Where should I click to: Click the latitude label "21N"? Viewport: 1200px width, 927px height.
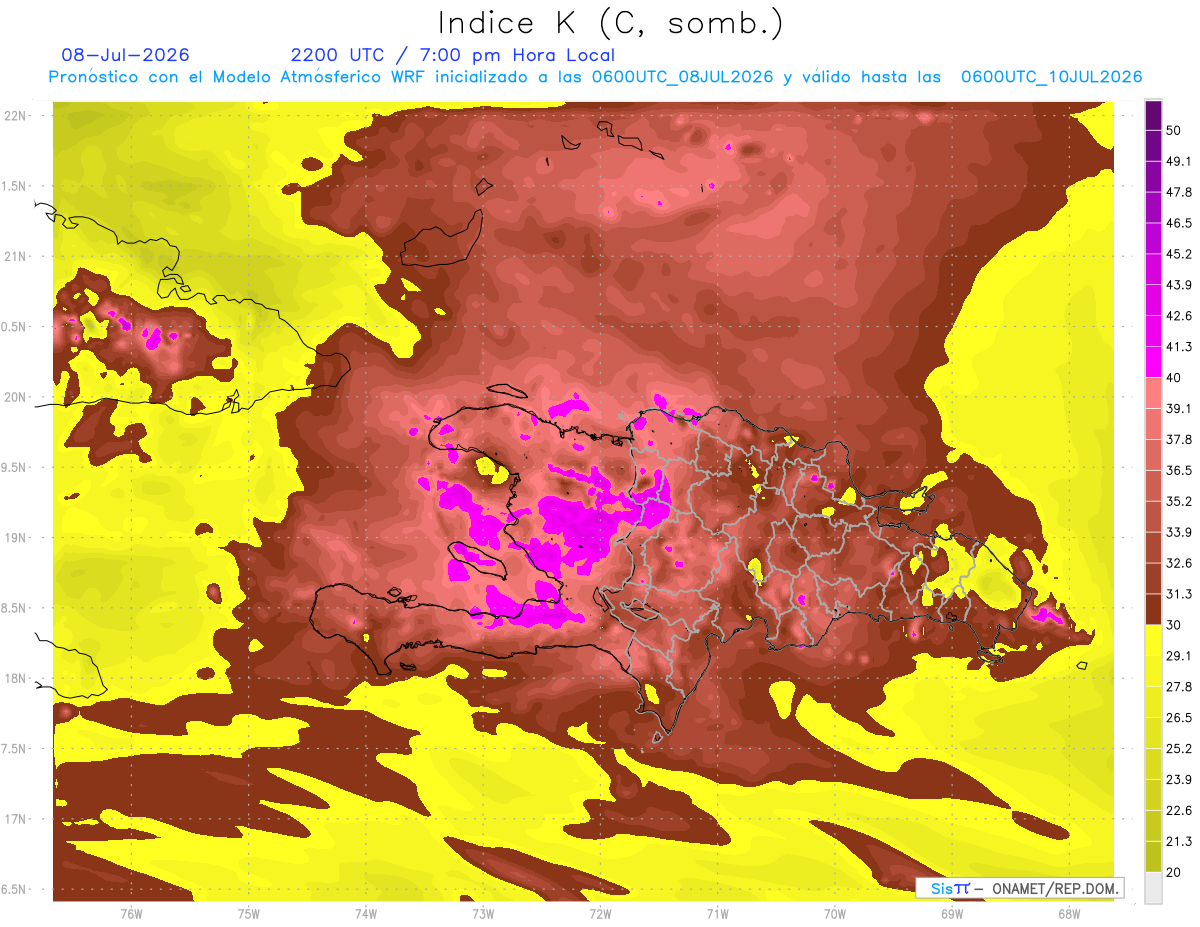click(15, 256)
